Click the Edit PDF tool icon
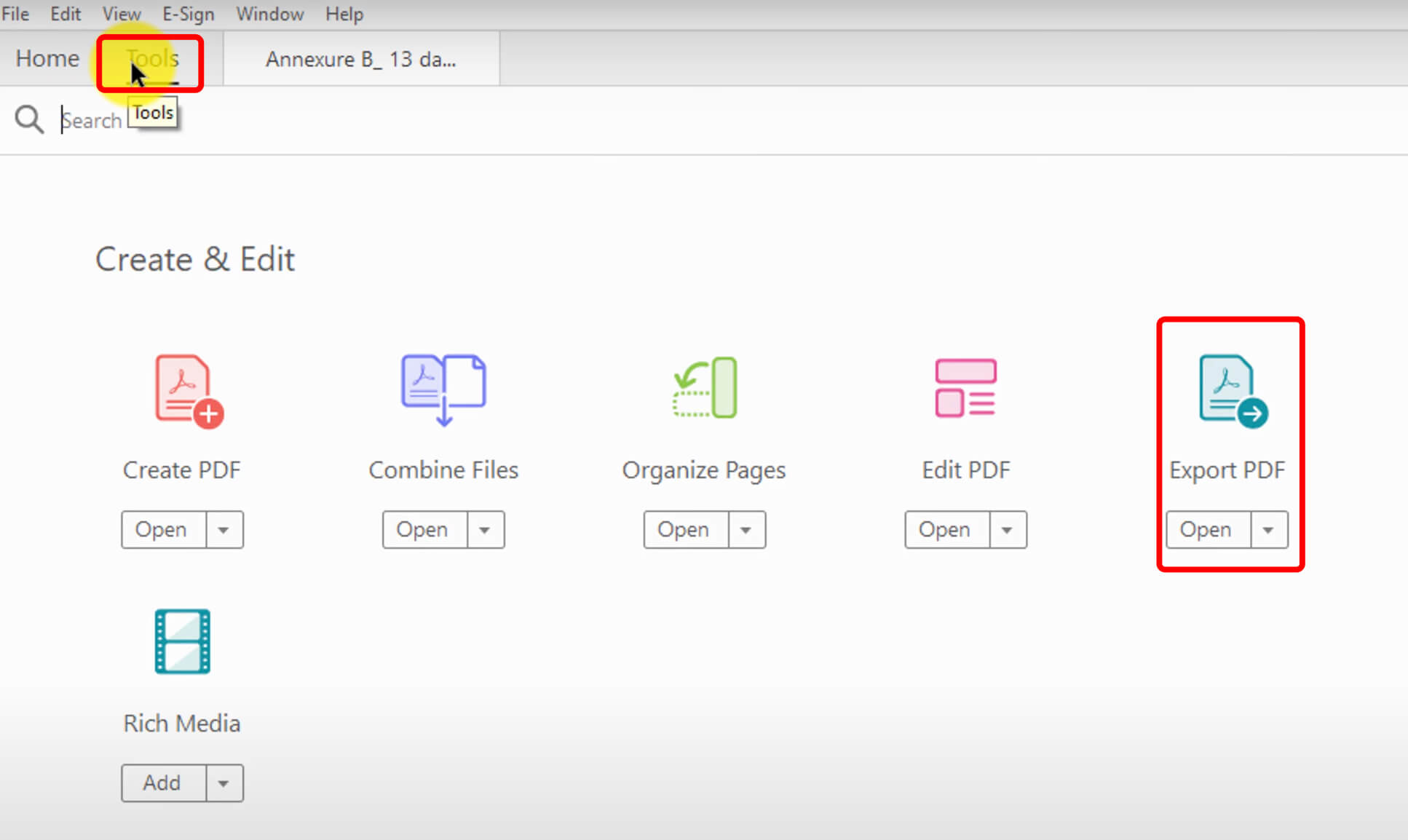Image resolution: width=1408 pixels, height=840 pixels. point(965,388)
